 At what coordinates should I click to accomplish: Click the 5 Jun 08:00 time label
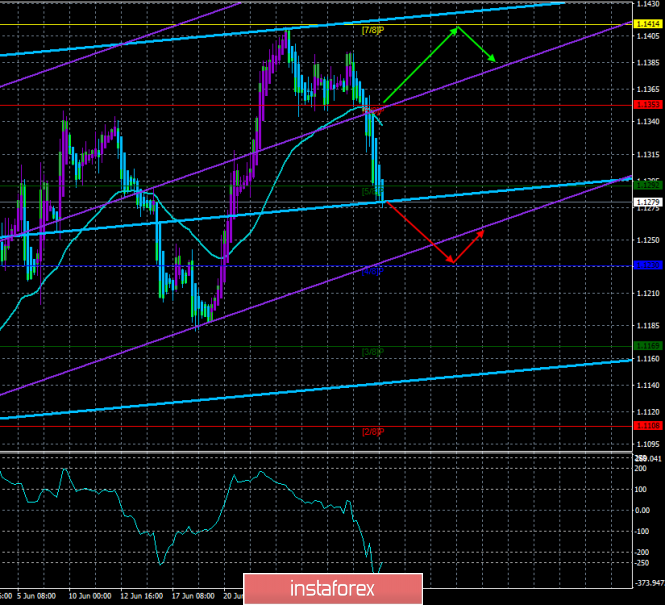(36, 596)
